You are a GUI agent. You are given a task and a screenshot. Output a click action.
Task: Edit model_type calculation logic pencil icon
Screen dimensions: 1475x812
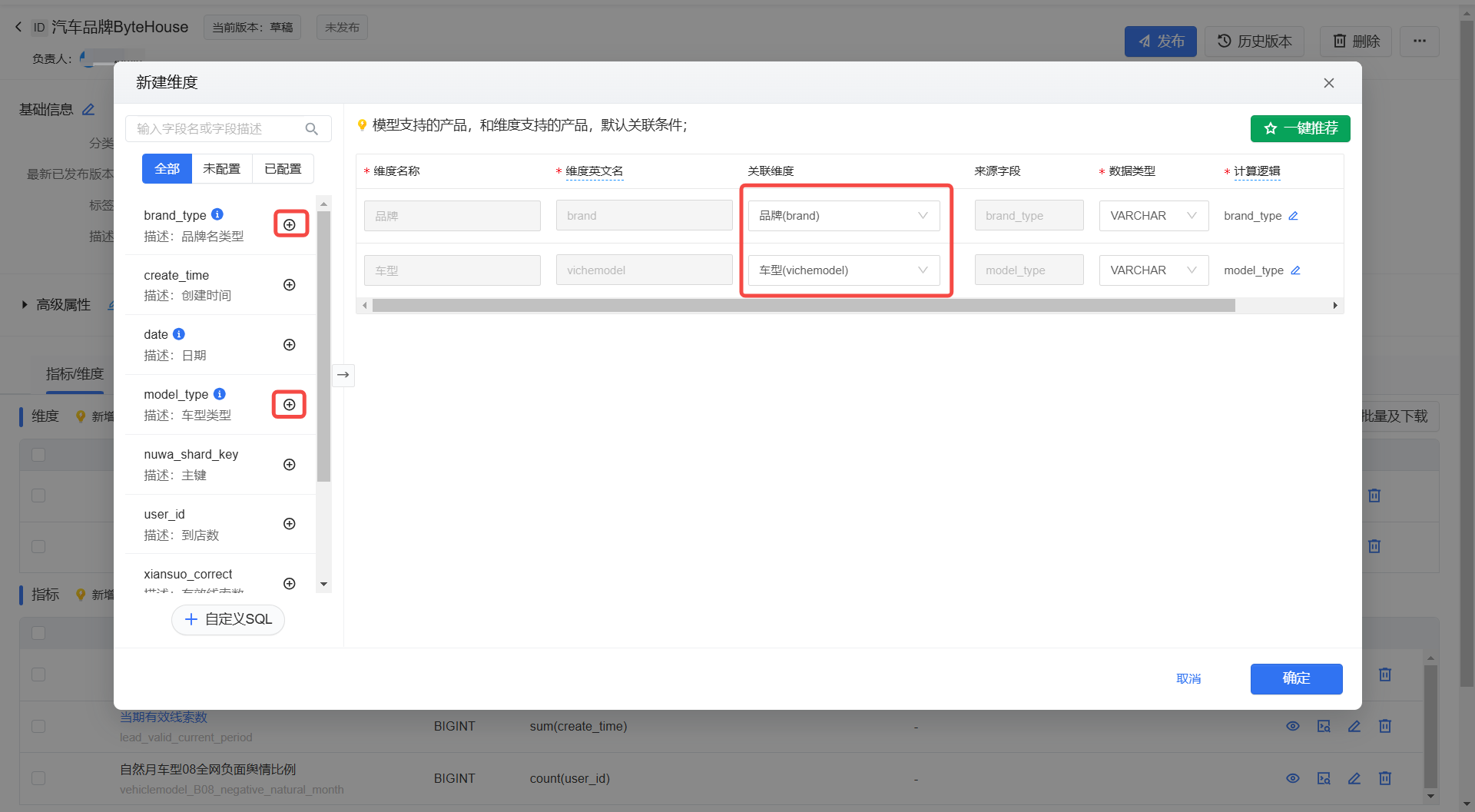[x=1295, y=270]
